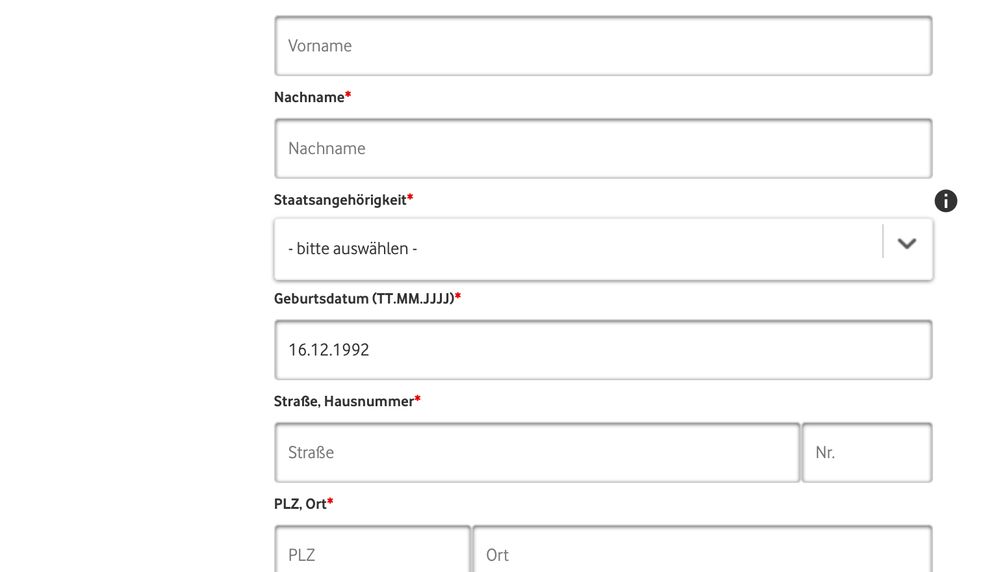The height and width of the screenshot is (572, 998).
Task: Click the "Straße, Hausnummer" label
Action: point(343,401)
